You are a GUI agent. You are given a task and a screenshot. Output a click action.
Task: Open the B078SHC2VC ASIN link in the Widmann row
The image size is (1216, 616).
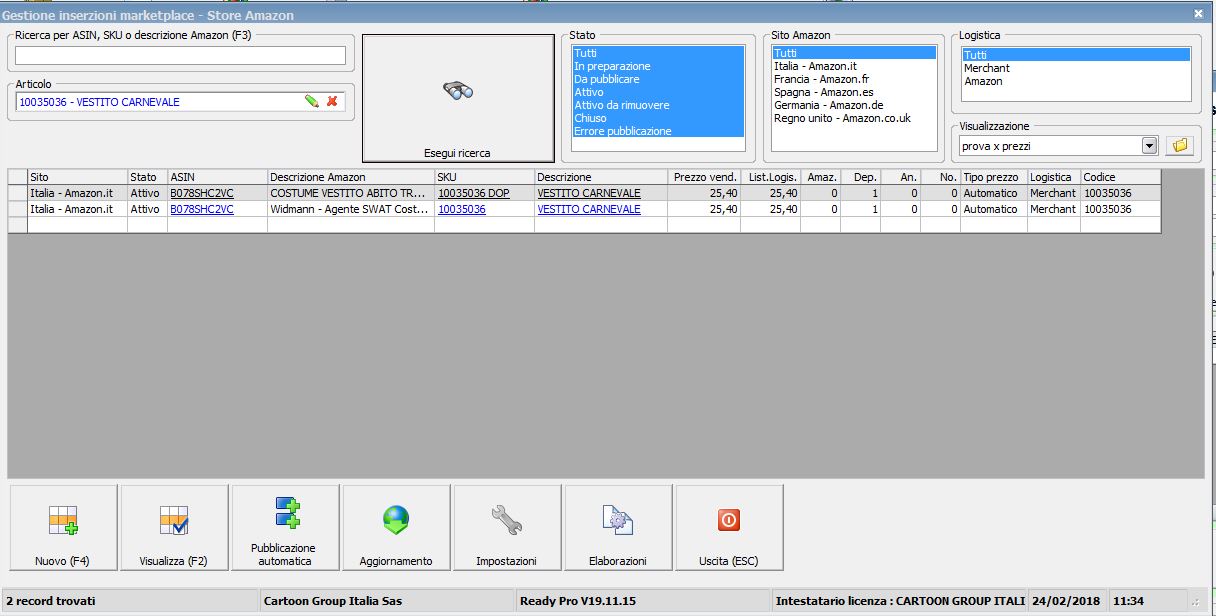(x=202, y=209)
